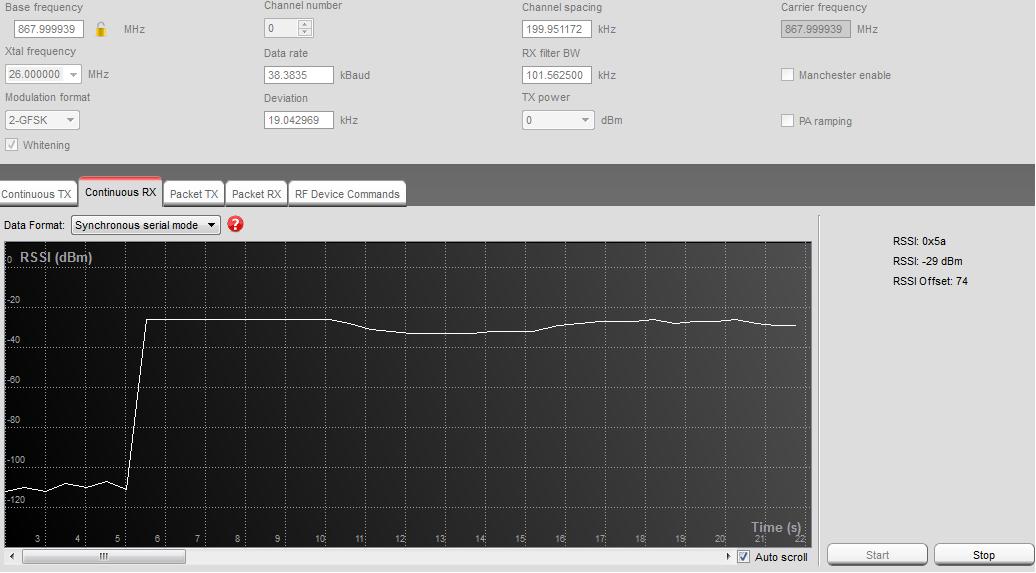The width and height of the screenshot is (1036, 573).
Task: Click the RX filter BW input field
Action: (556, 75)
